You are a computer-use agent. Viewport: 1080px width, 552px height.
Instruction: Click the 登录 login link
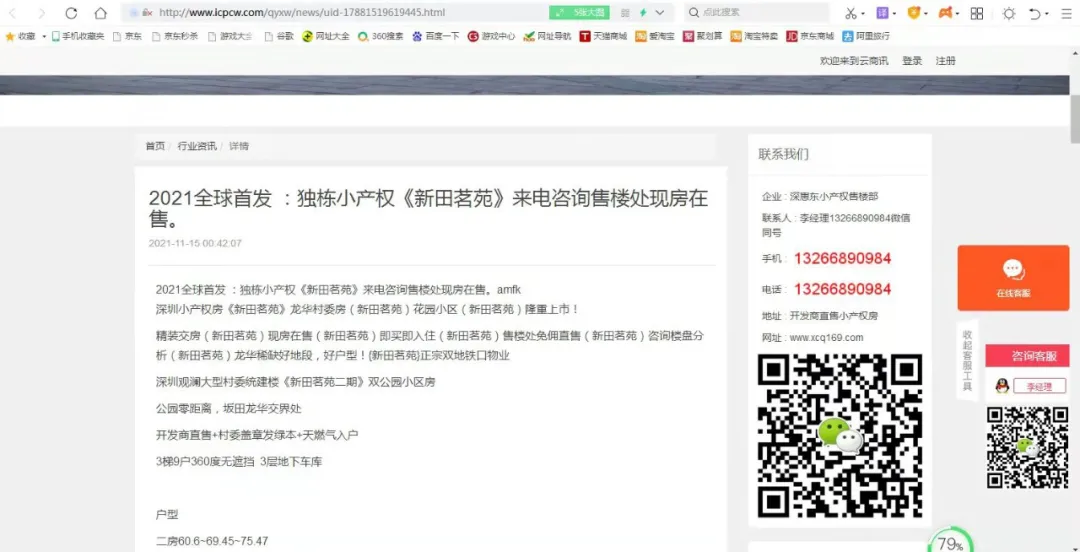(x=912, y=61)
